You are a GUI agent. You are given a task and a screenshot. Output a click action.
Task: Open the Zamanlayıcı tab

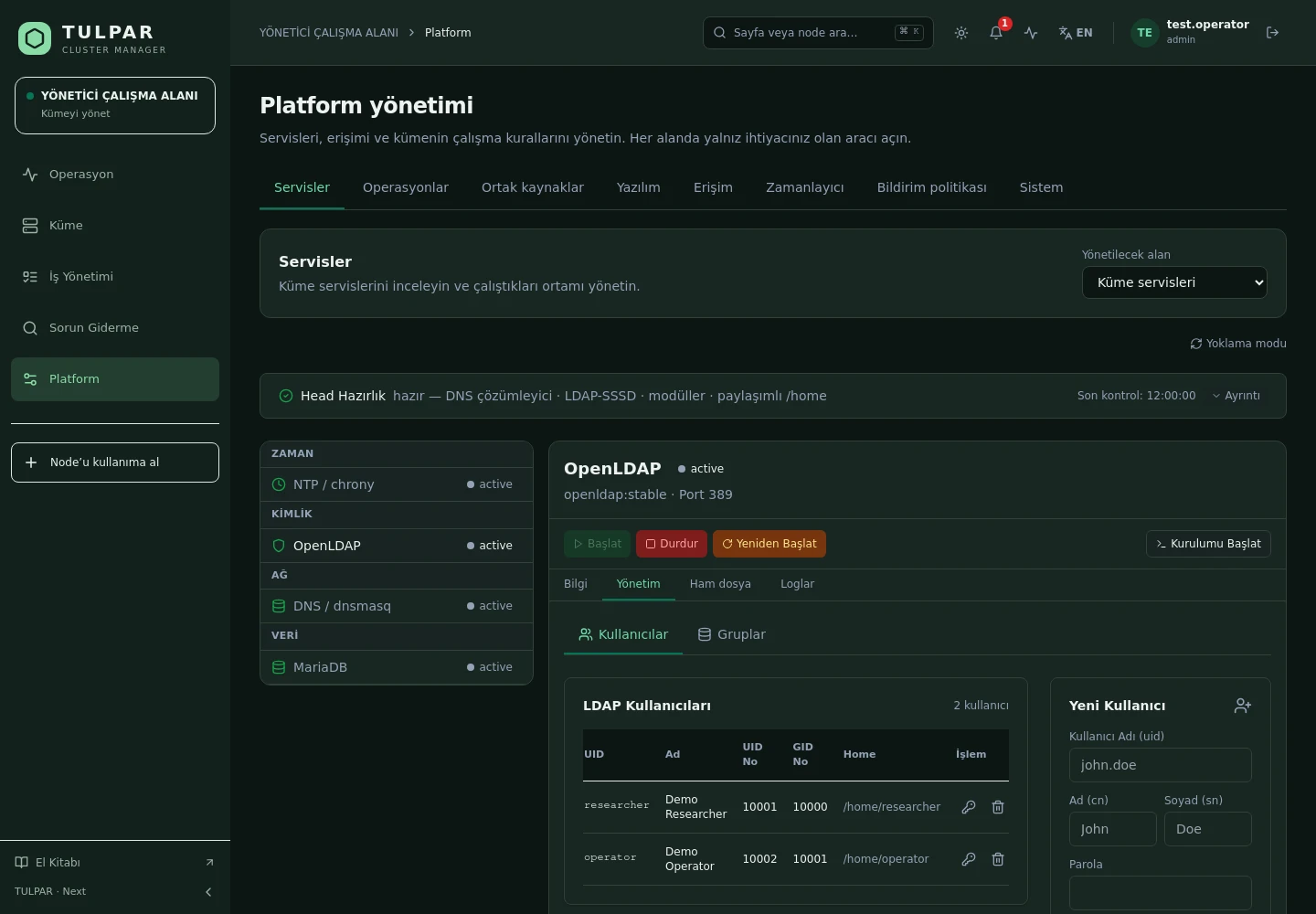tap(805, 187)
